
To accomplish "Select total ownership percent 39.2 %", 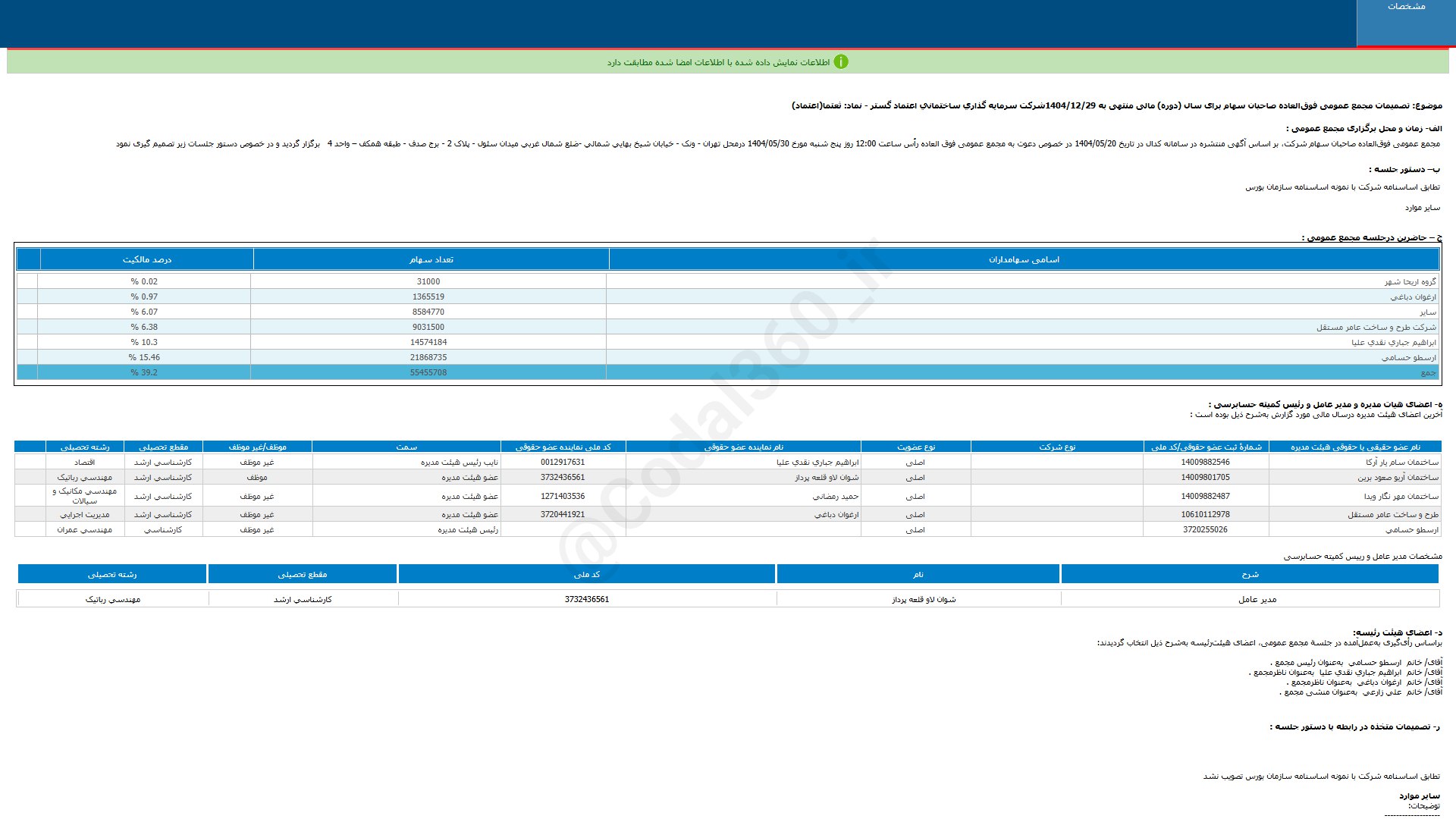I will 144,372.
